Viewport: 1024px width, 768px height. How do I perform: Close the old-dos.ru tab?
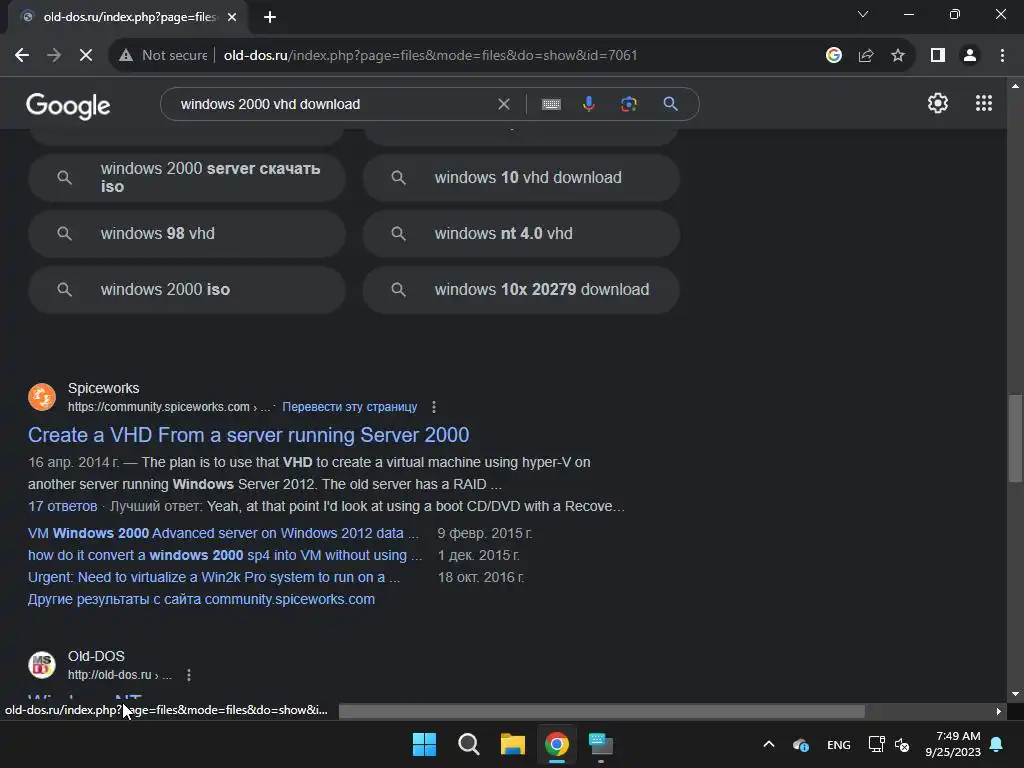[232, 17]
